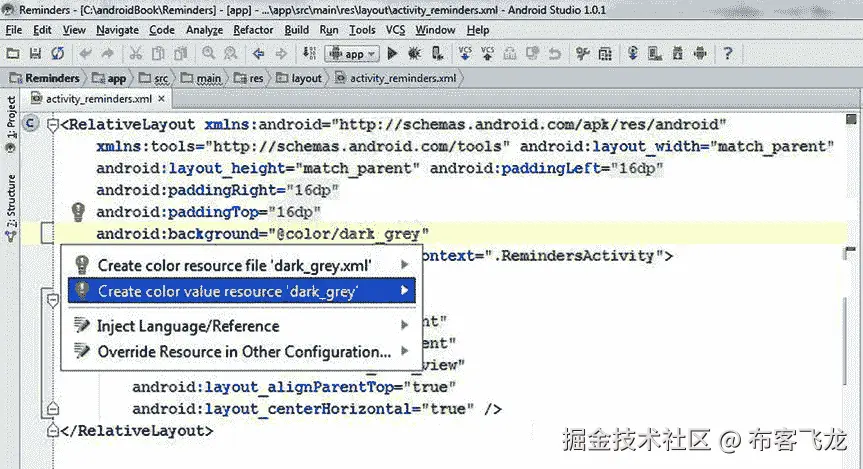The width and height of the screenshot is (863, 469).
Task: Open Find with the magnifier icon
Action: coord(208,53)
